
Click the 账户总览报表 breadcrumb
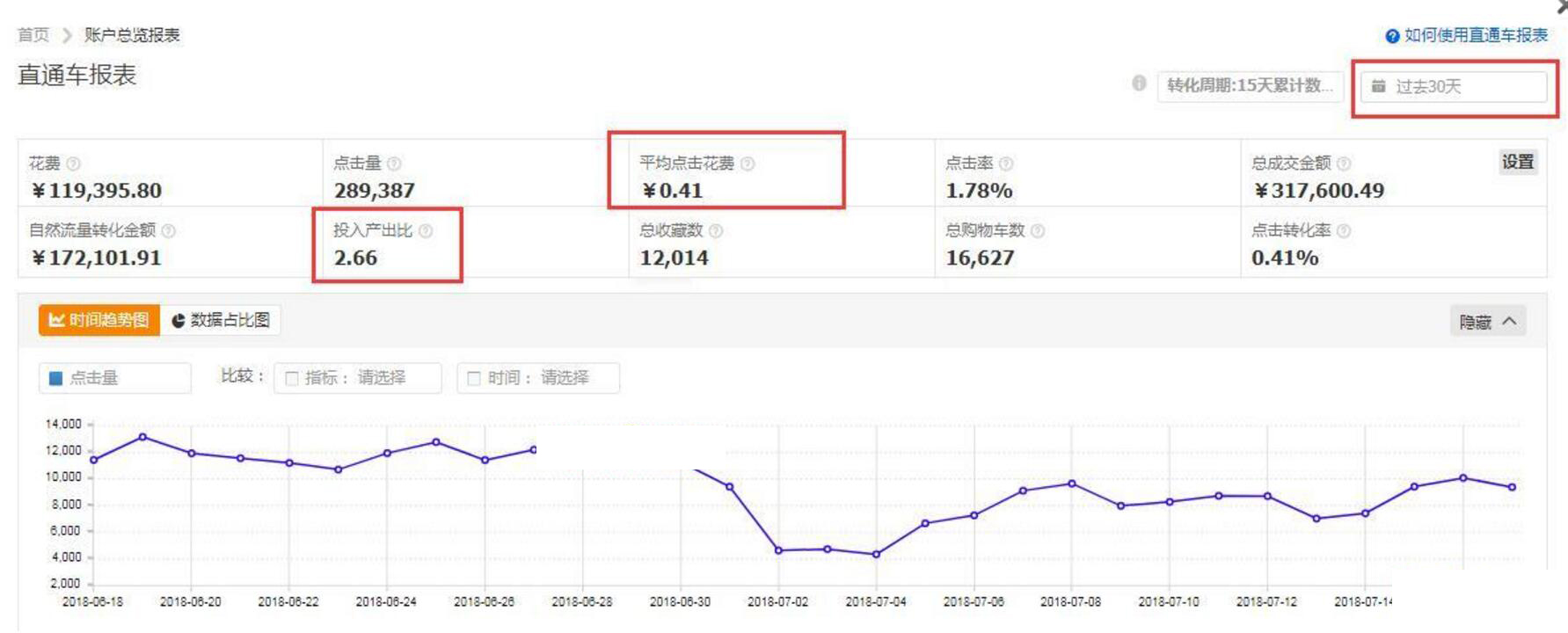click(132, 35)
